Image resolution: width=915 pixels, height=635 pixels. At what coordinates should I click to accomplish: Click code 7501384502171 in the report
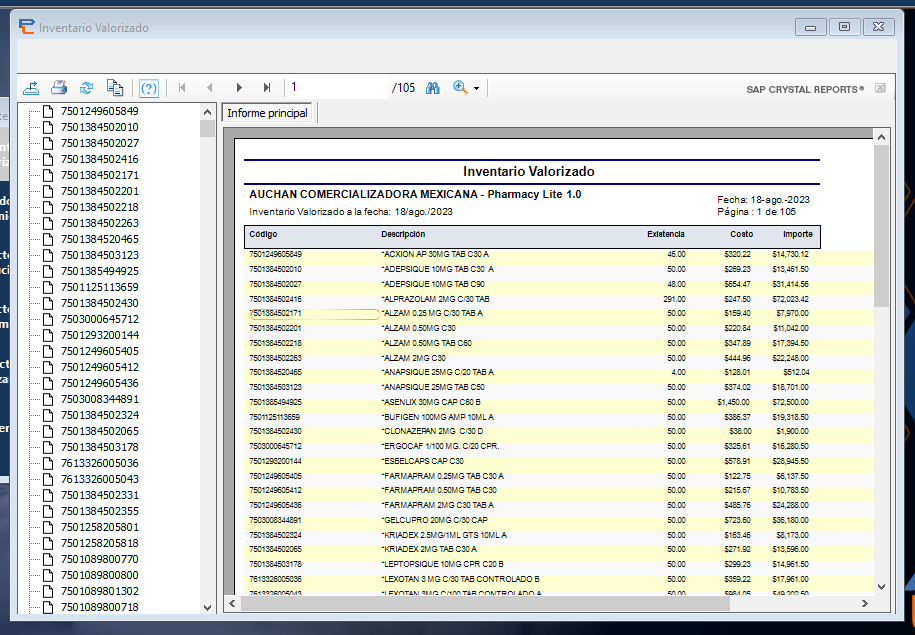tap(275, 314)
